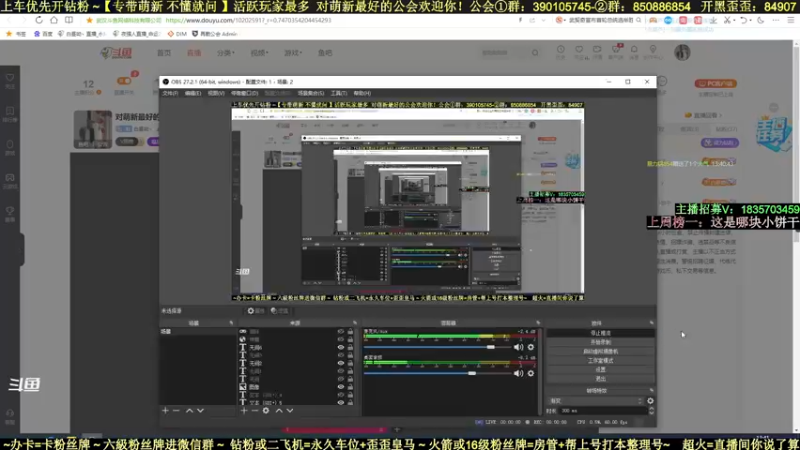This screenshot has width=800, height=450.
Task: Open Douyu followed heart icon in header
Action: click(x=579, y=50)
